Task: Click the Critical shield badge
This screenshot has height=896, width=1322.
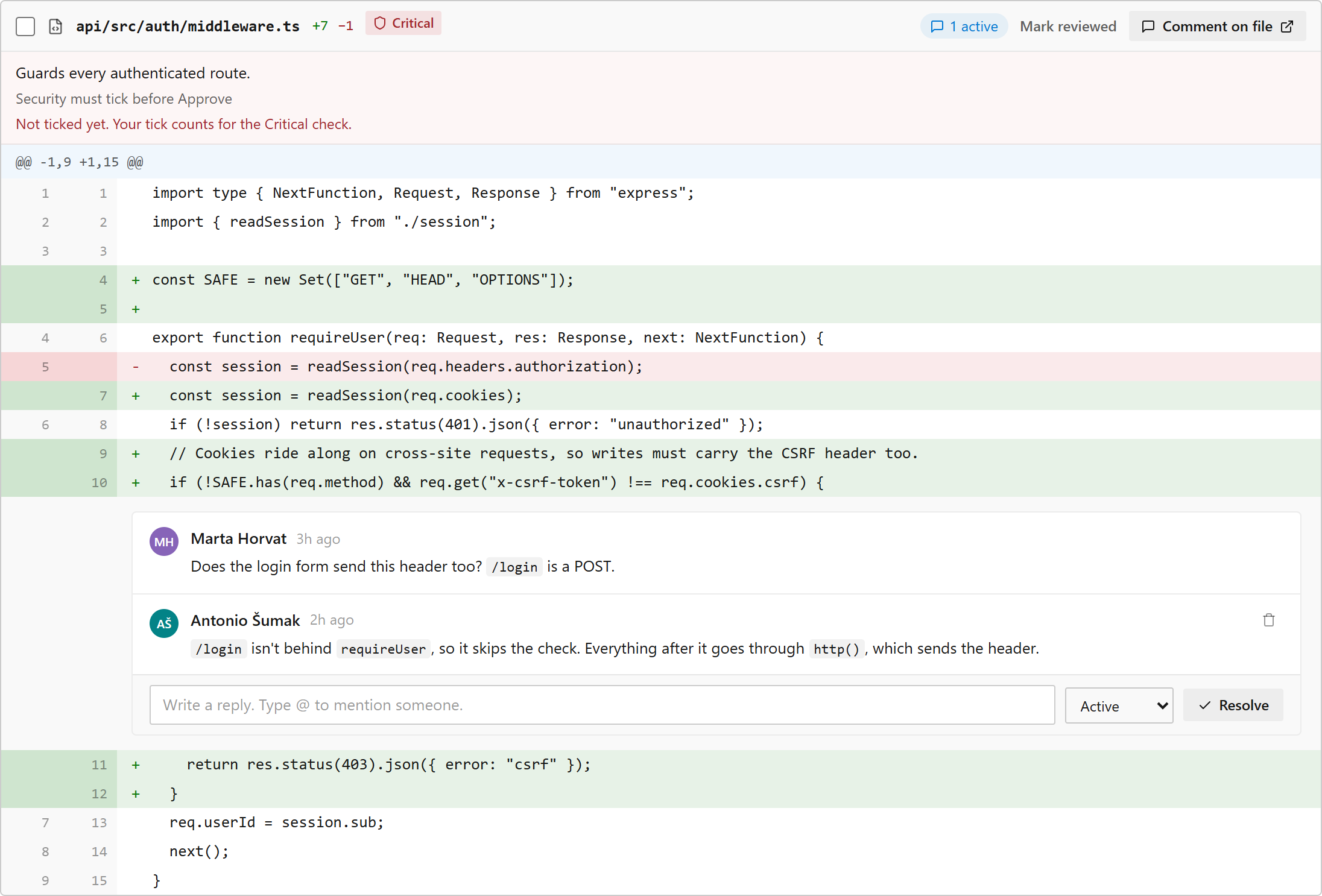Action: point(403,24)
